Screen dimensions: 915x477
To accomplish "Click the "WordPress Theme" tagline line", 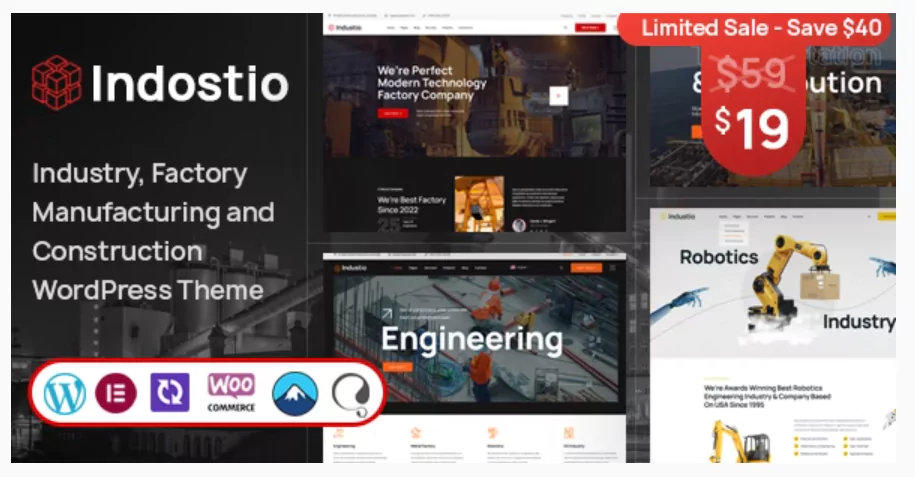I will 148,290.
